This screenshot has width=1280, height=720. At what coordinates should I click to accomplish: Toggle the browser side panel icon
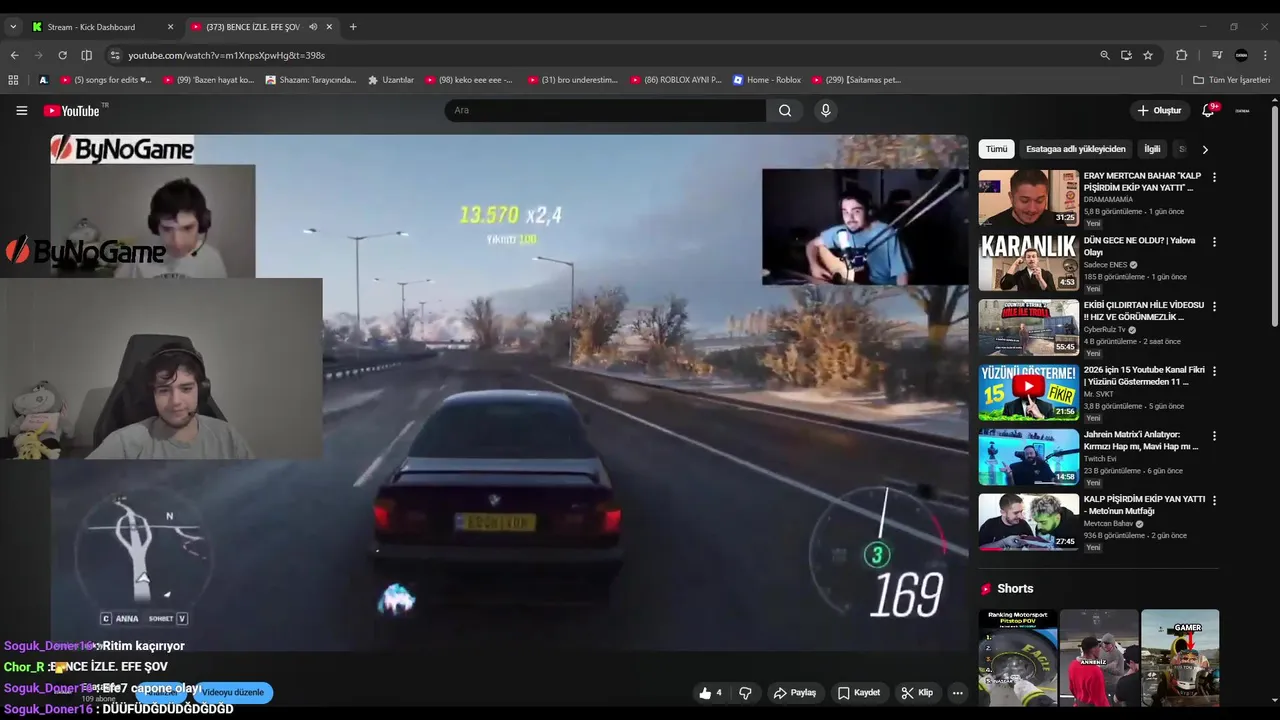[86, 55]
